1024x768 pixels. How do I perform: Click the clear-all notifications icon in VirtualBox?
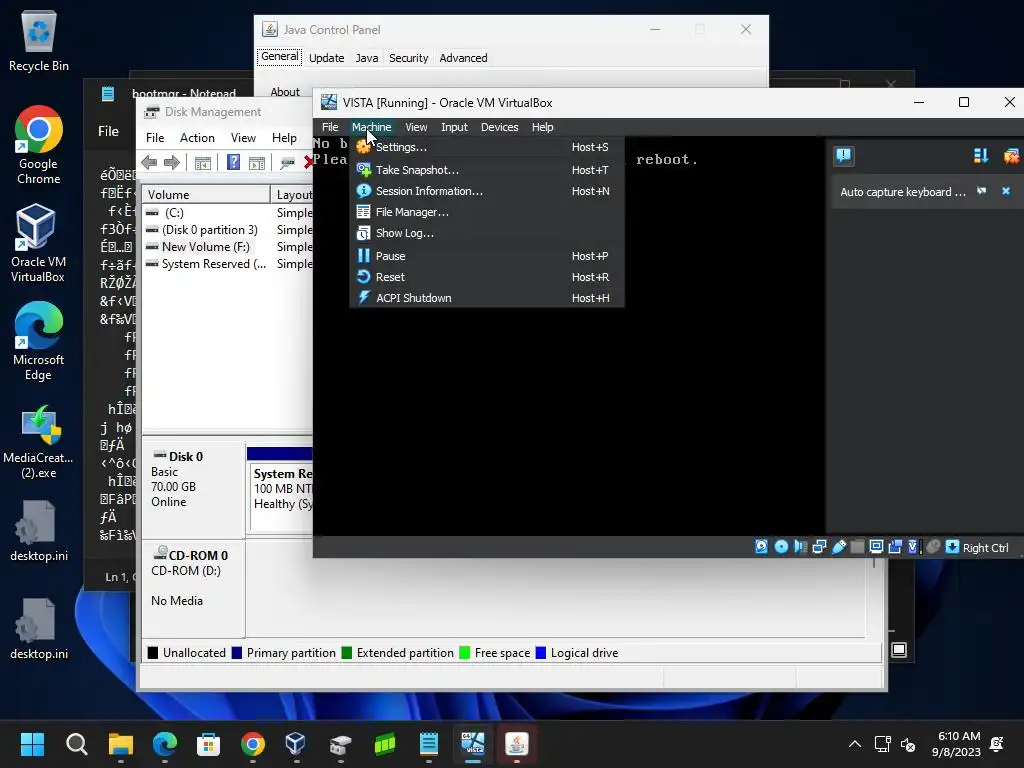(x=1011, y=155)
